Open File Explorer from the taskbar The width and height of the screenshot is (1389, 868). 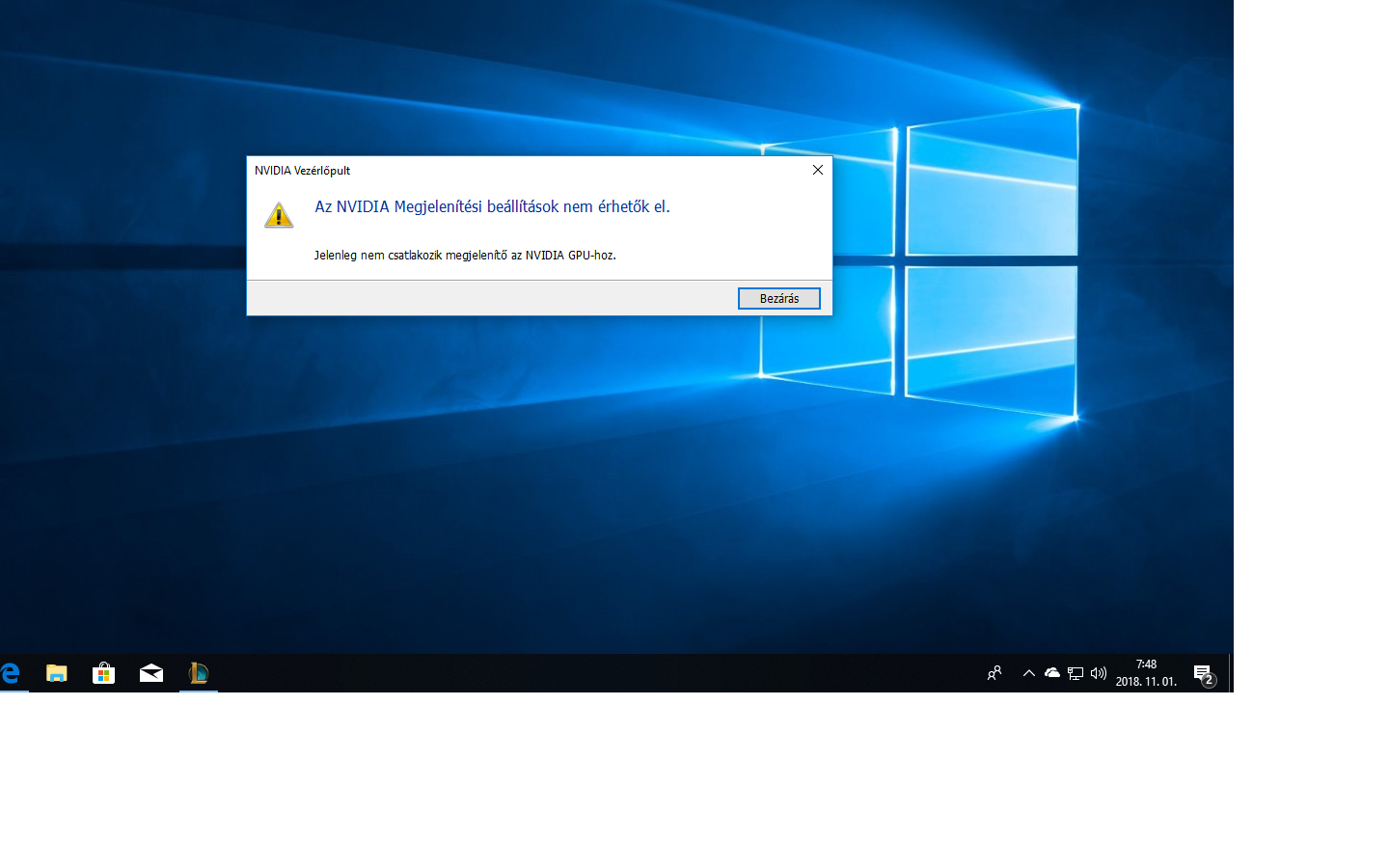(x=57, y=673)
